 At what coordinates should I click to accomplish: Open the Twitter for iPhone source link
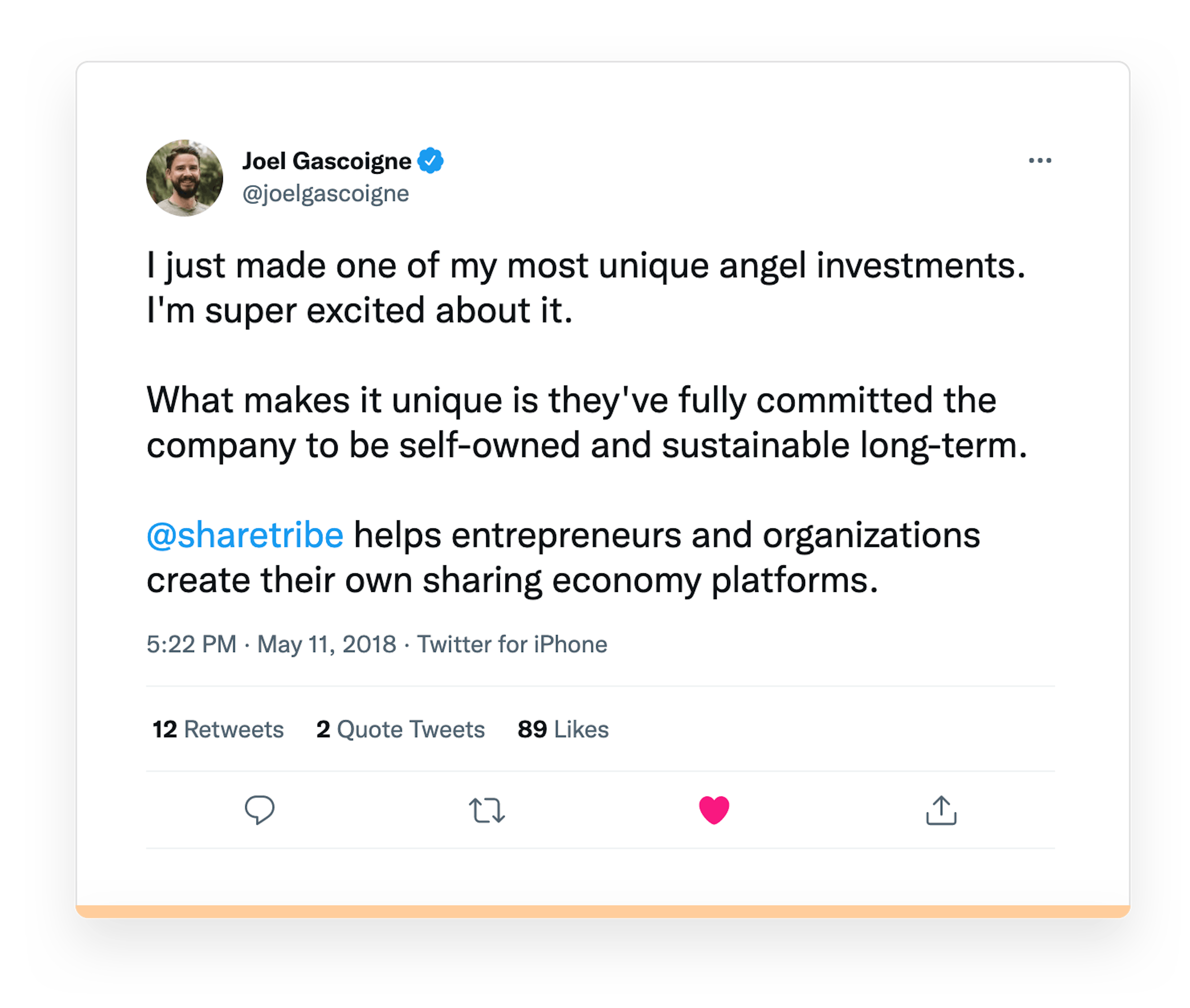[512, 644]
